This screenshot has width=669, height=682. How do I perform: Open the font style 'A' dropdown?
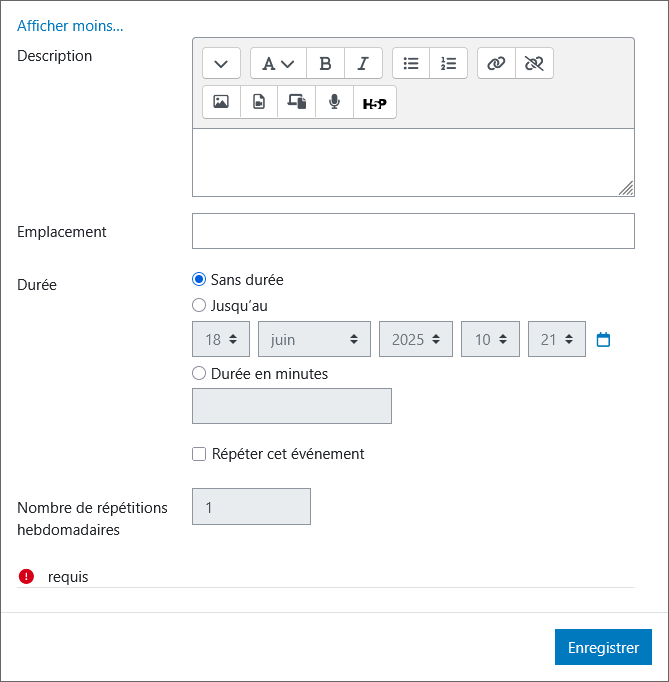tap(278, 63)
